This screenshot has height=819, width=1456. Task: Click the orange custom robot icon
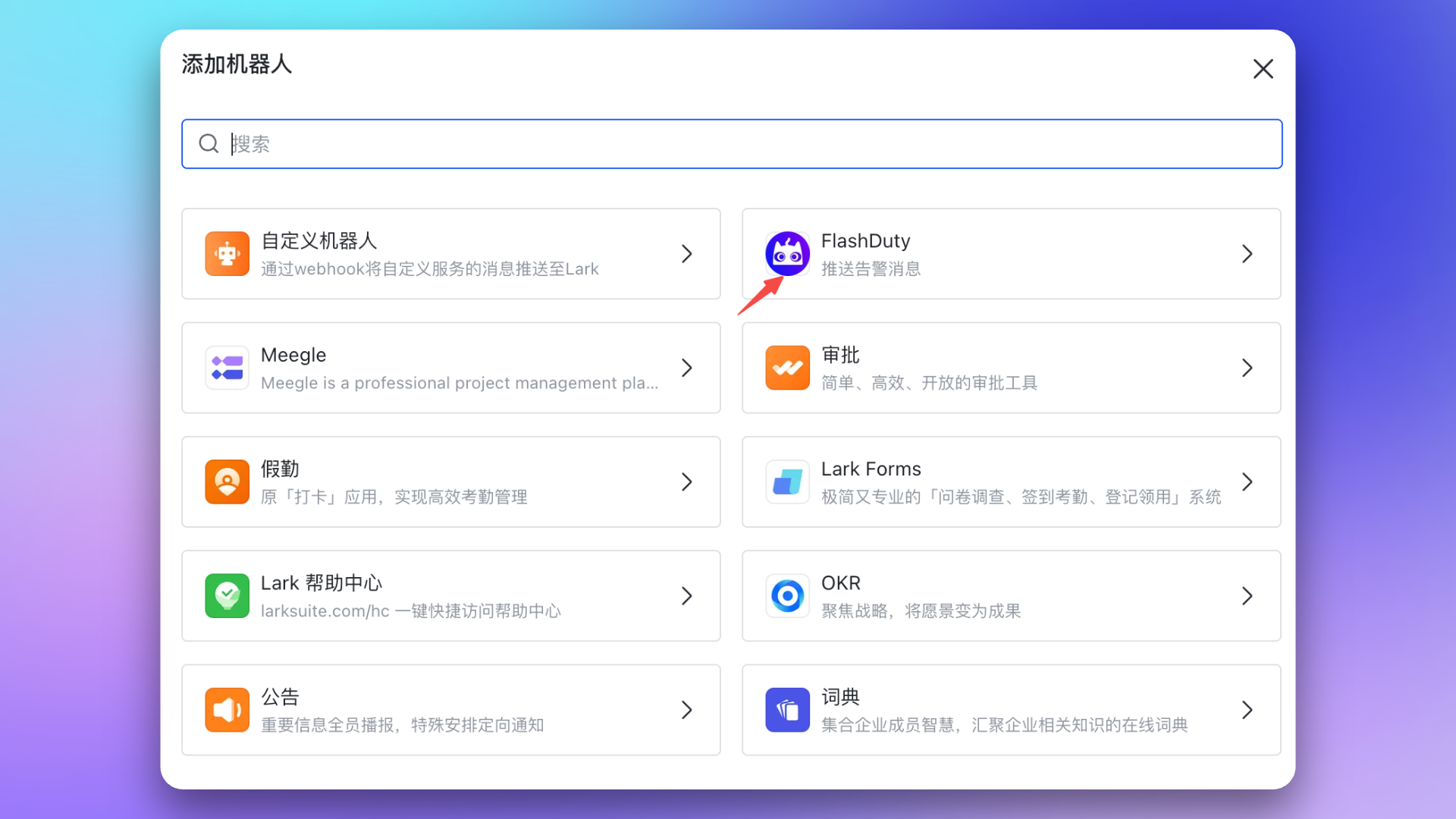[x=227, y=254]
